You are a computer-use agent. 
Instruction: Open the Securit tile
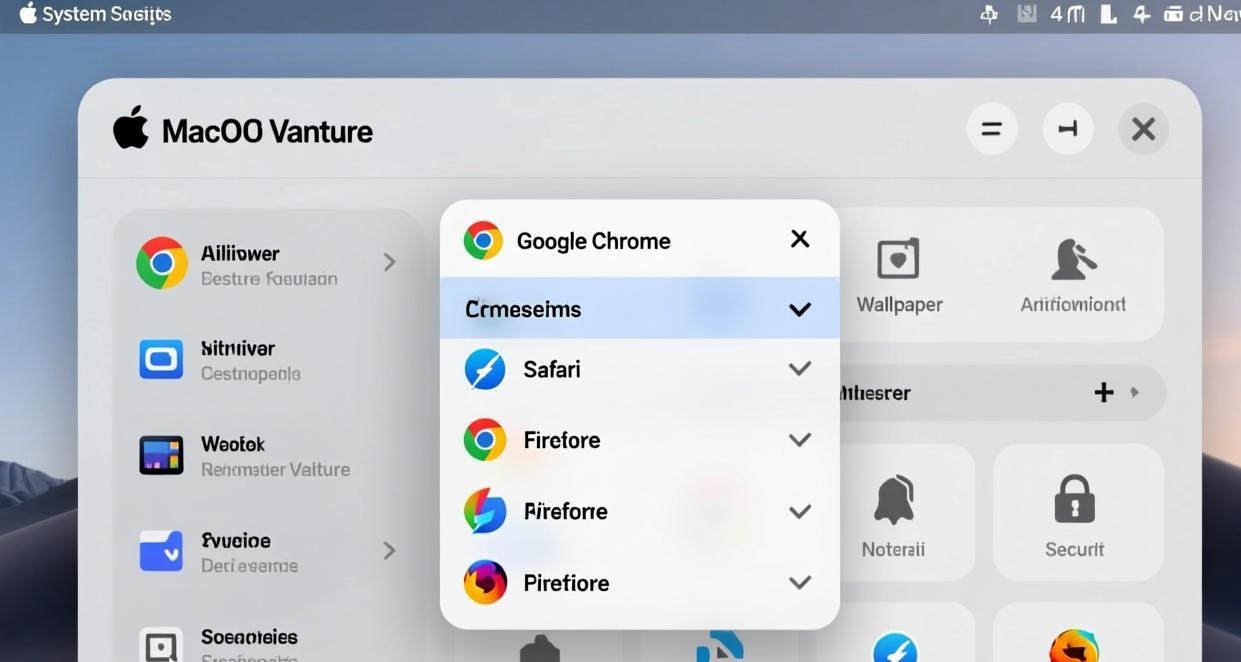tap(1078, 512)
